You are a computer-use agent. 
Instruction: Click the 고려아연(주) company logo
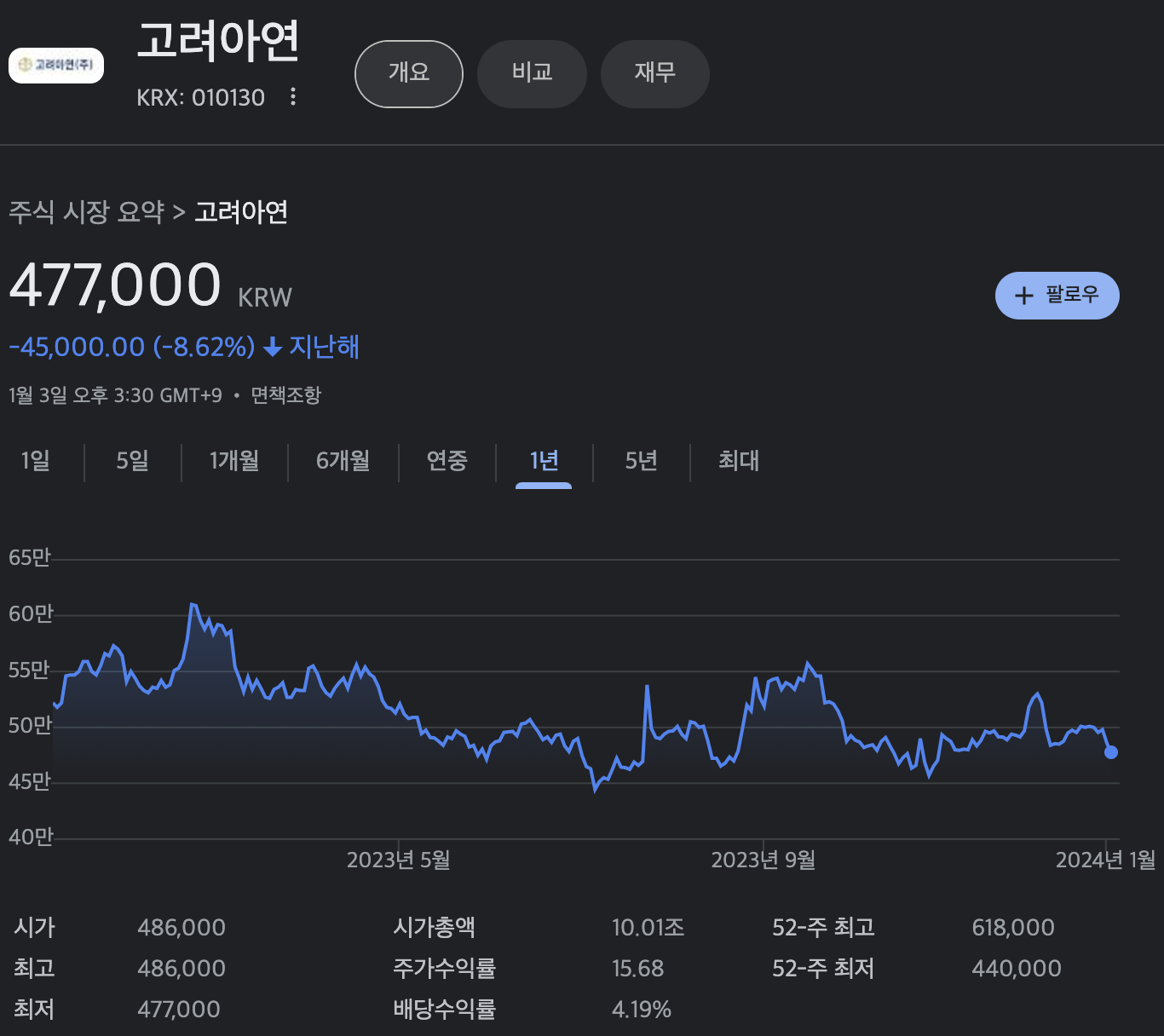point(56,66)
